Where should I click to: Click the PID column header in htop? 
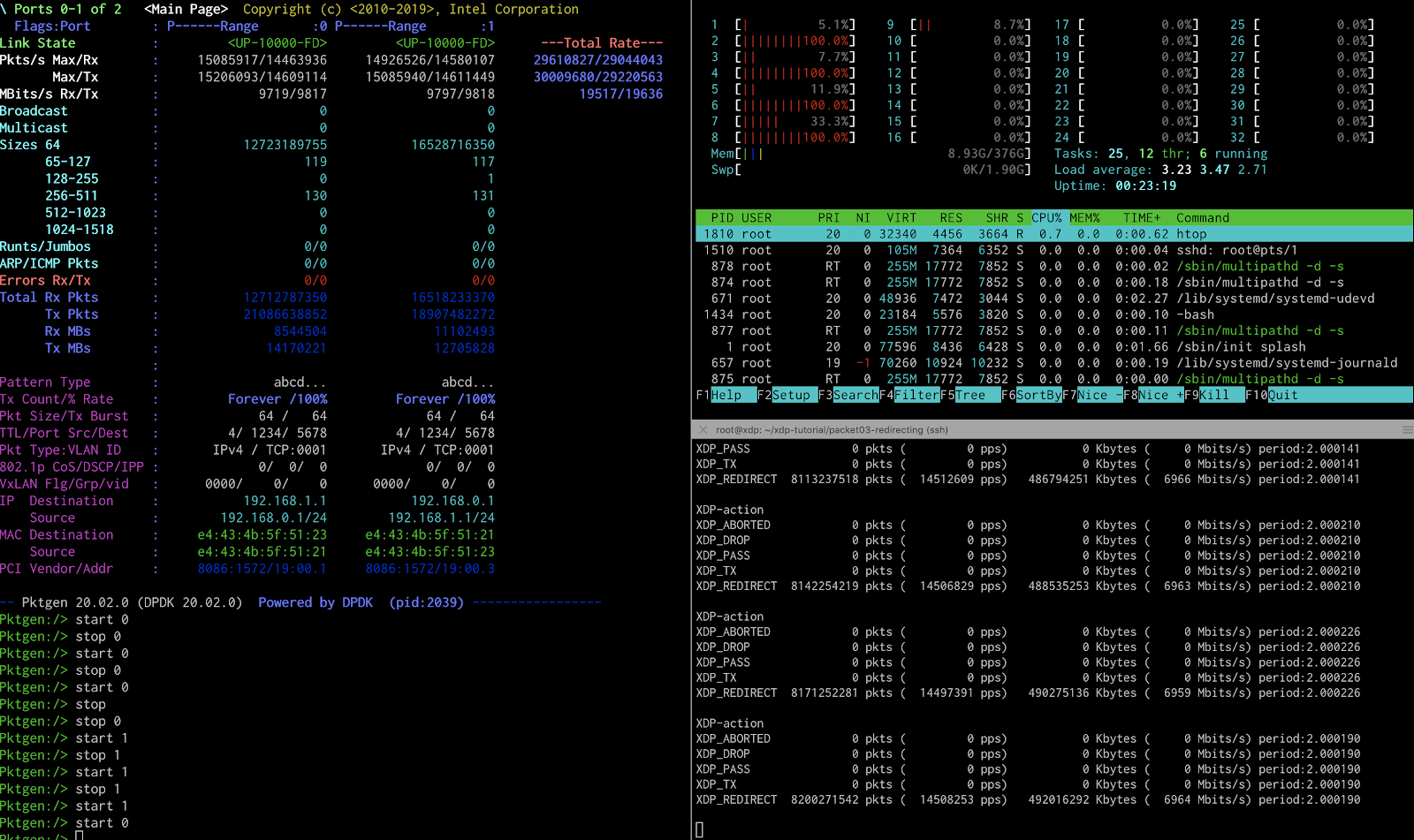point(722,217)
